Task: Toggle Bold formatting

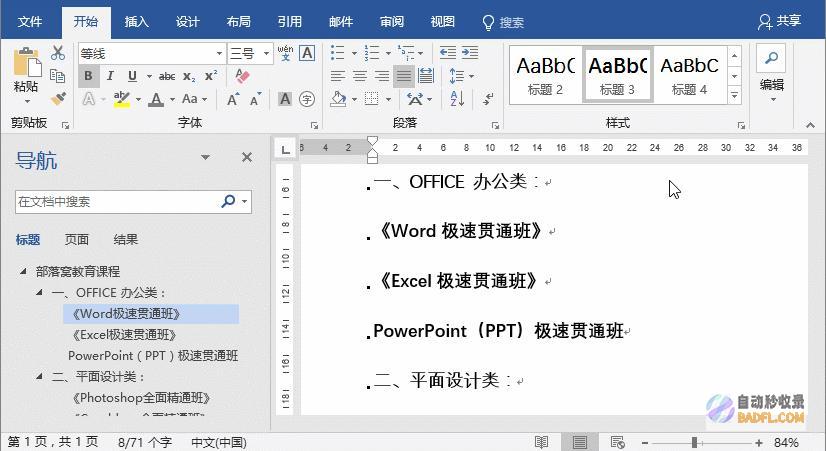Action: pyautogui.click(x=88, y=76)
